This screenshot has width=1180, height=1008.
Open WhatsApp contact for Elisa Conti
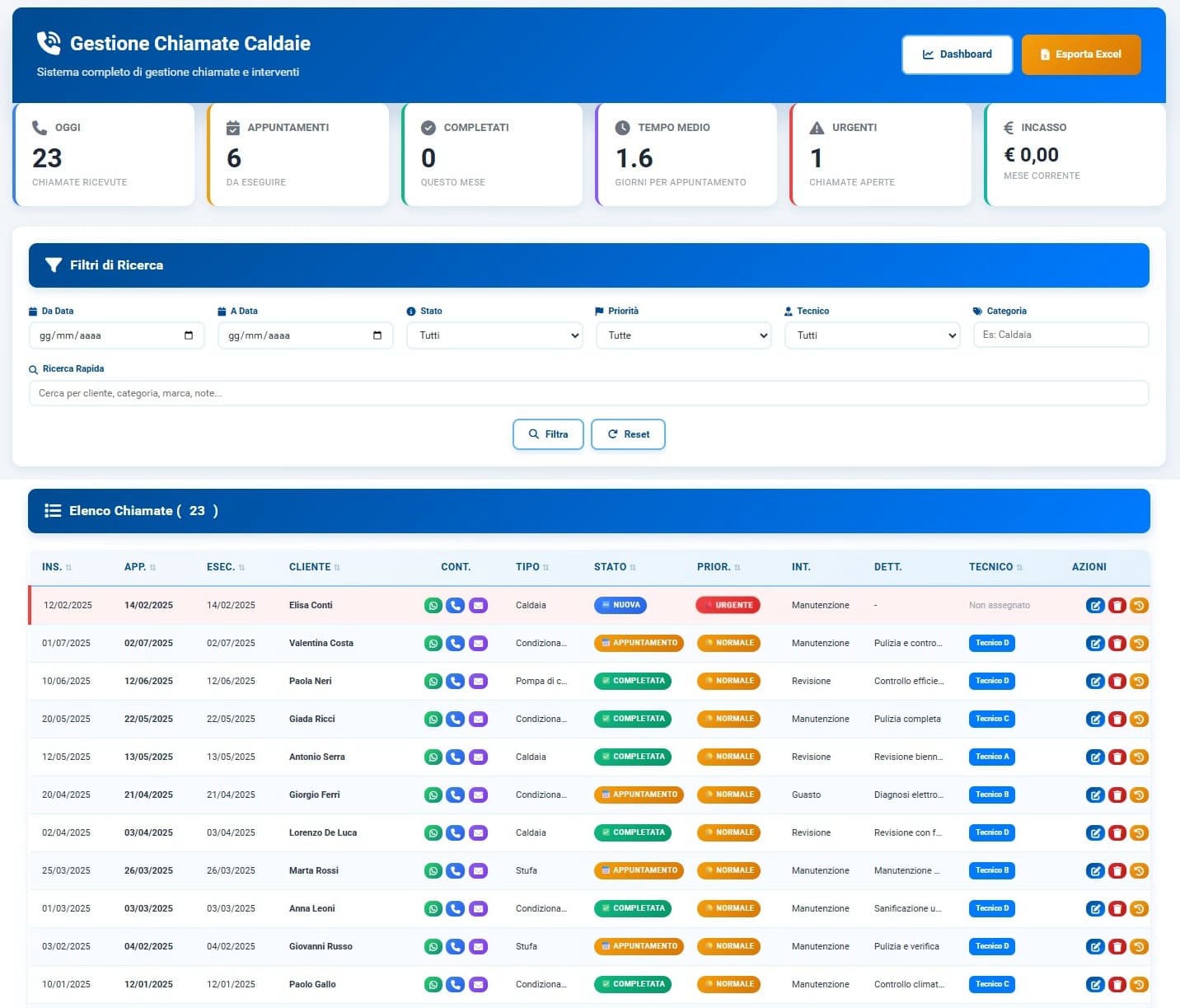click(x=433, y=605)
